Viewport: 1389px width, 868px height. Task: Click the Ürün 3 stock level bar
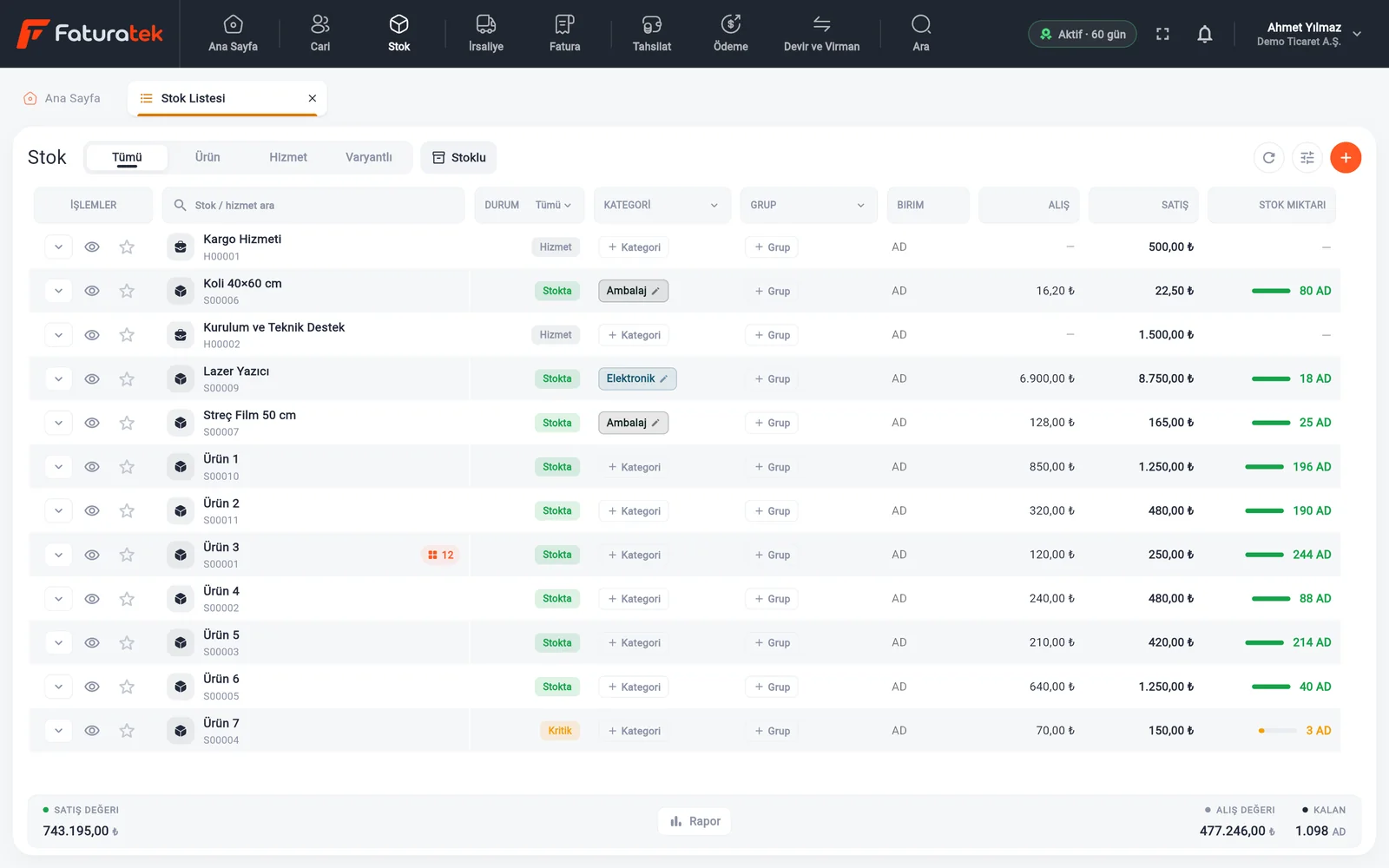pos(1264,555)
